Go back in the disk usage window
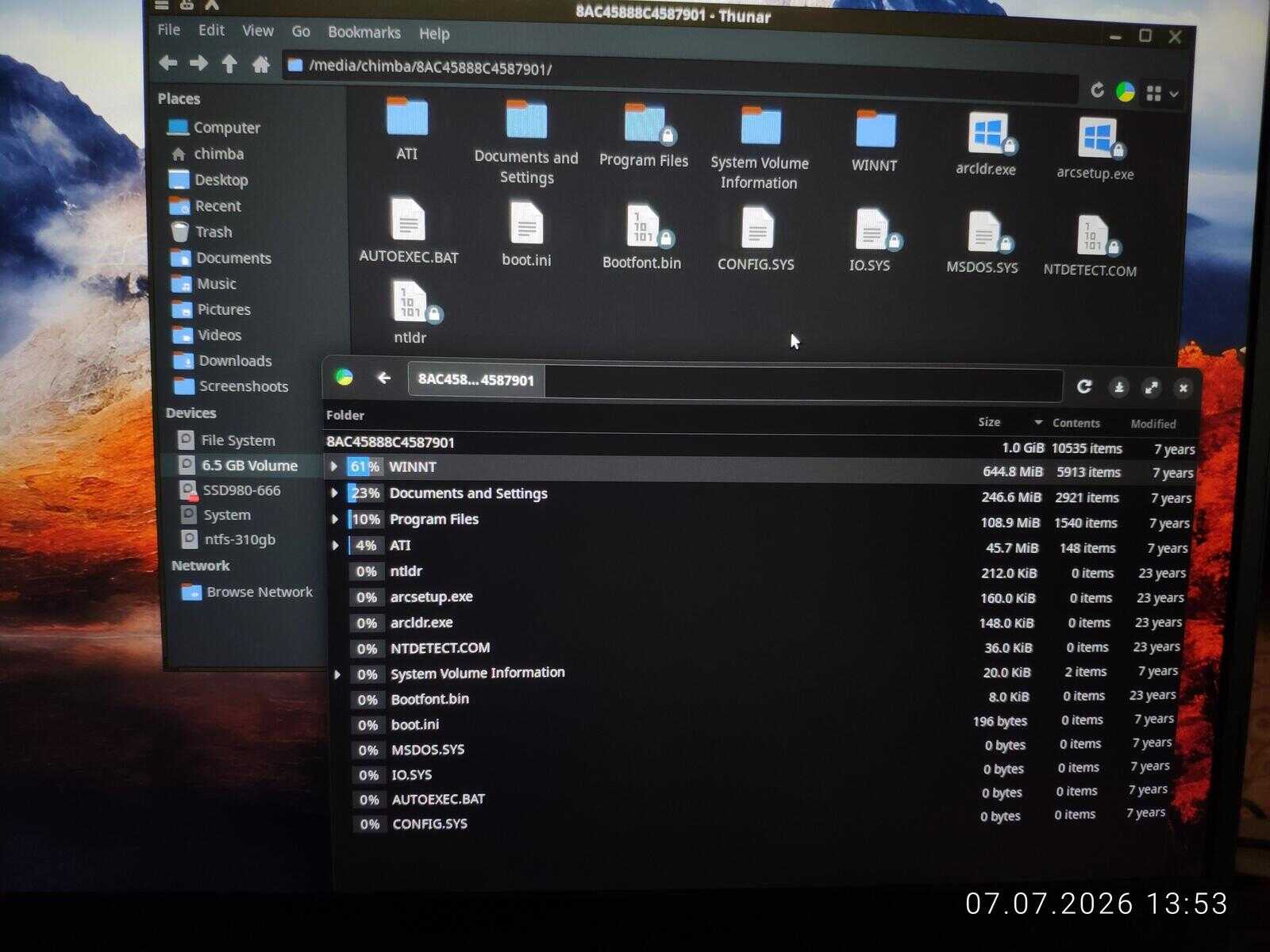 [x=383, y=378]
